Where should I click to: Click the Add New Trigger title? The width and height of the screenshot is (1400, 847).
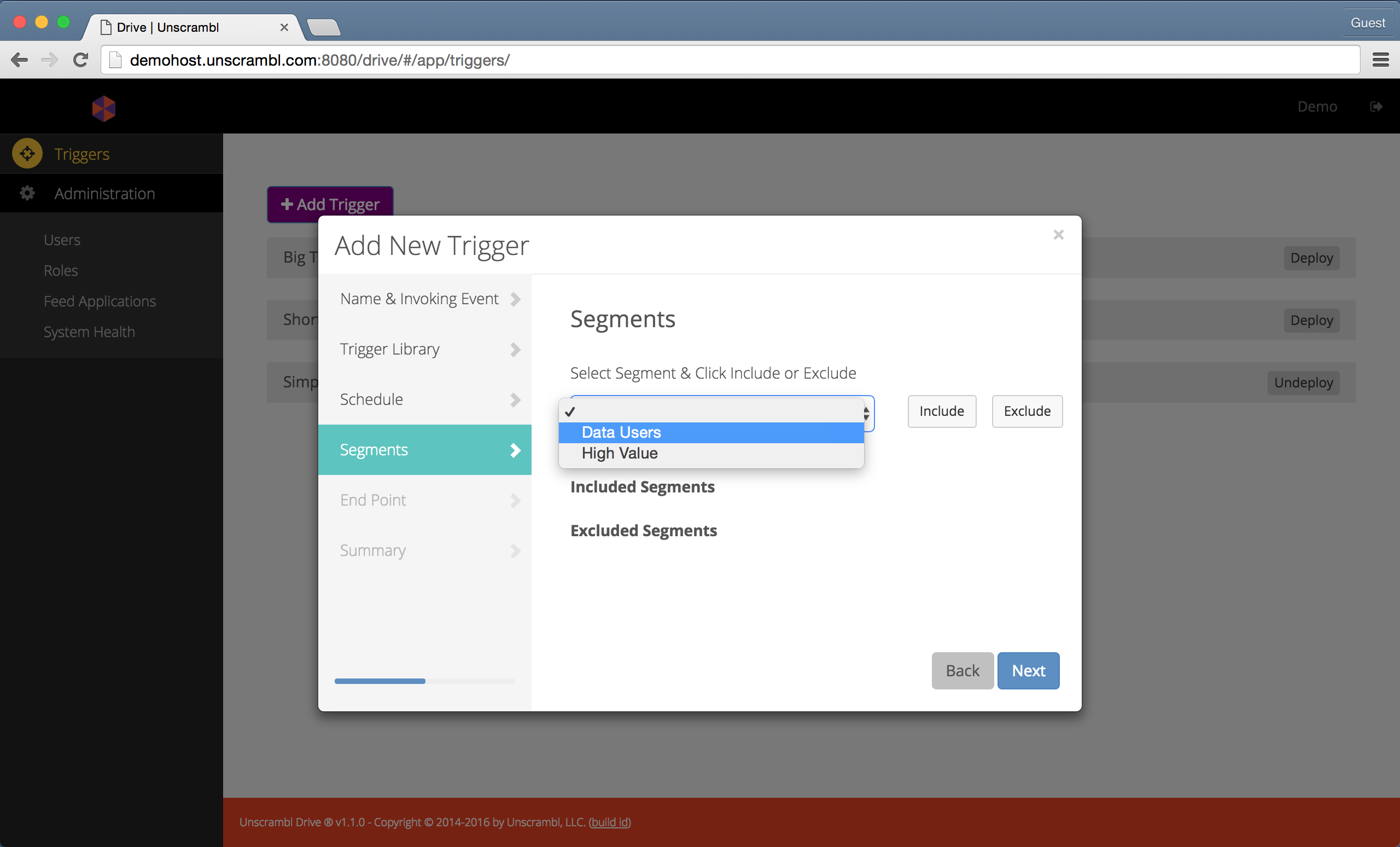[x=432, y=246]
